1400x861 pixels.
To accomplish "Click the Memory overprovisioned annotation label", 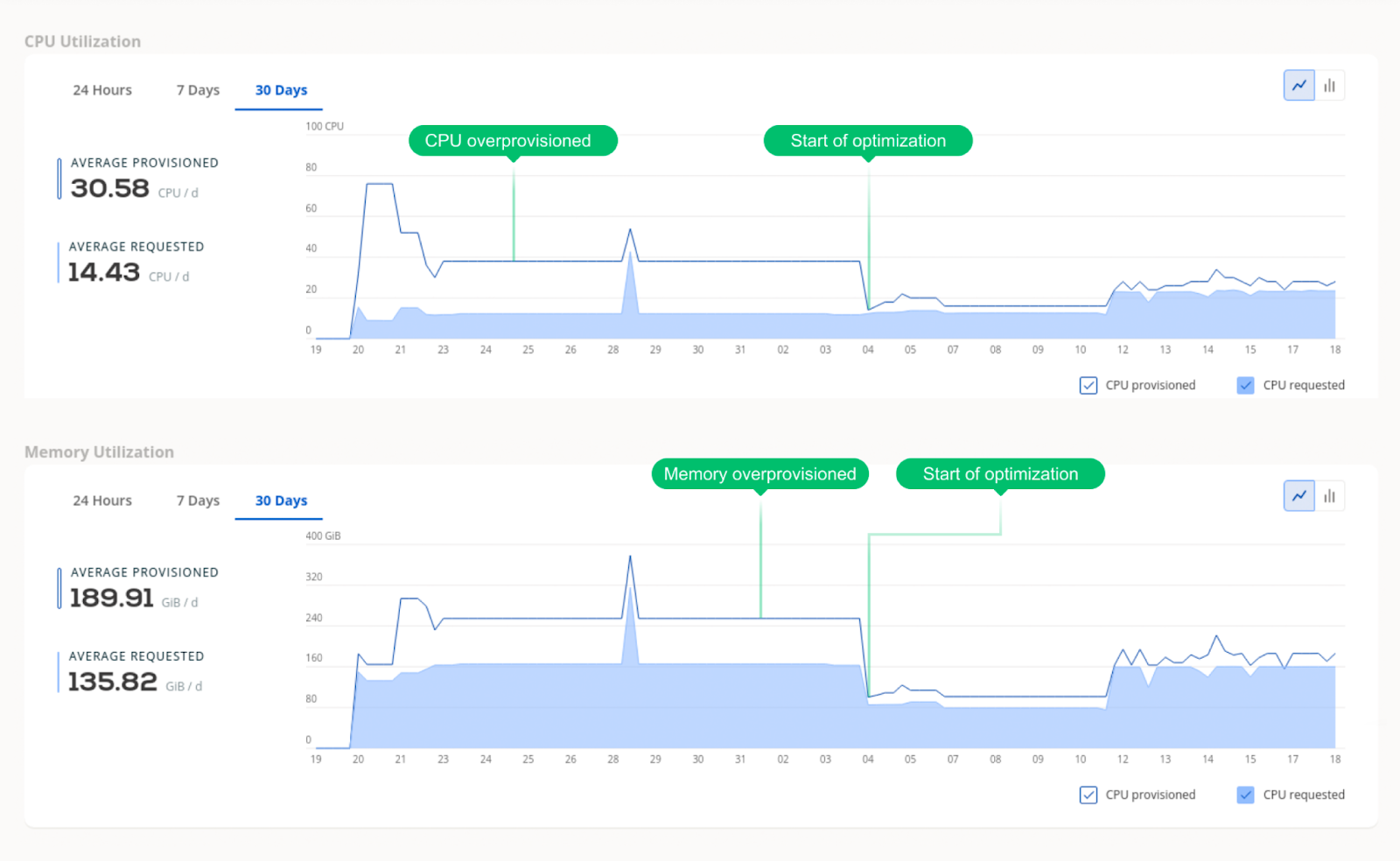I will (760, 474).
